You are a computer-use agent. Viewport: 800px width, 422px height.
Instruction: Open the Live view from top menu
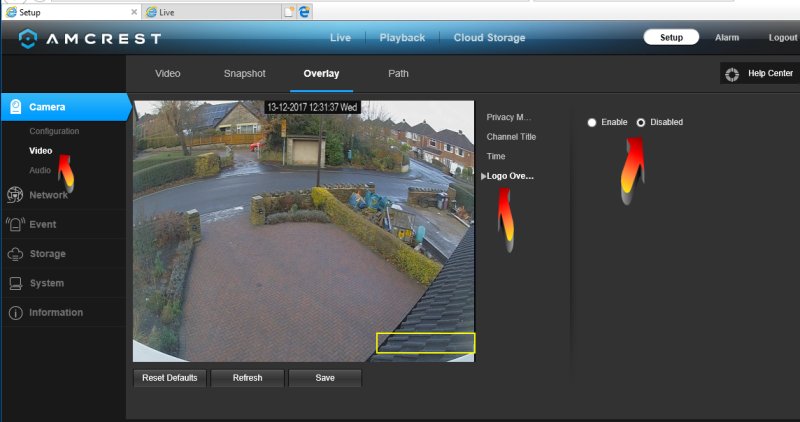tap(340, 38)
